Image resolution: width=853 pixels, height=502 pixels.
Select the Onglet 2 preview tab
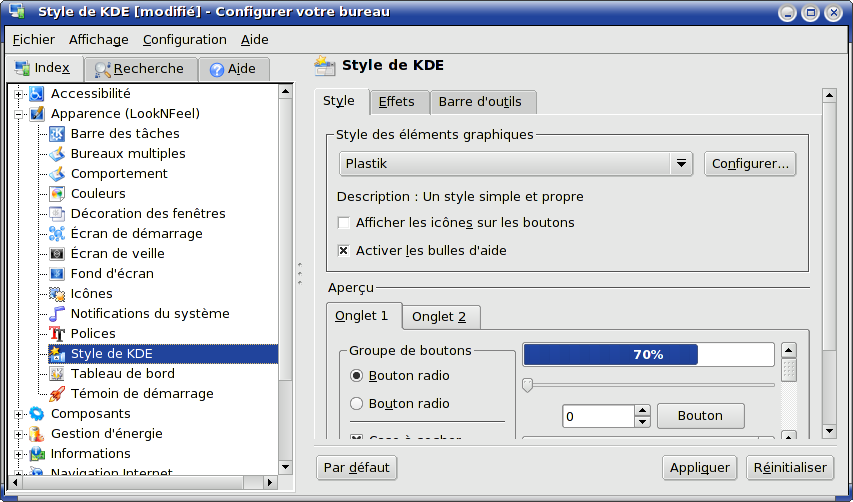[x=441, y=317]
